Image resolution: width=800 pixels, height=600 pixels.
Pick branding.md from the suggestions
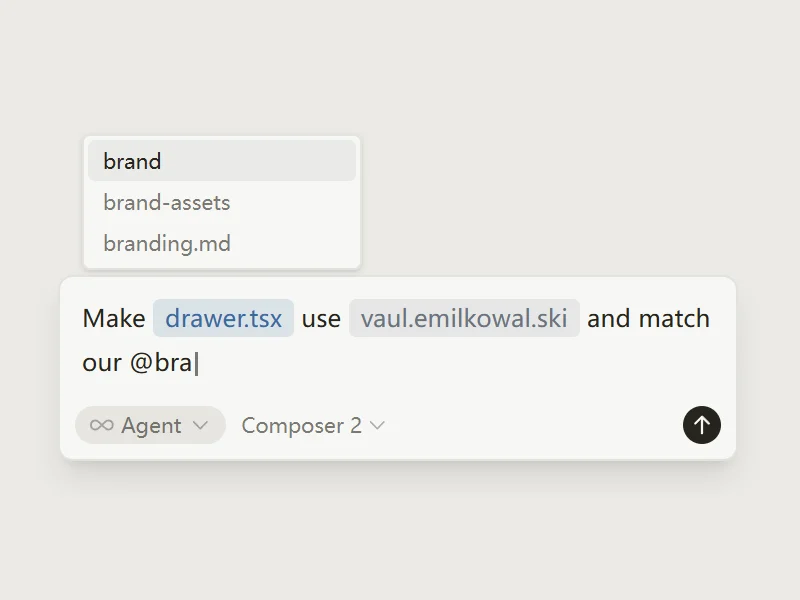(222, 243)
